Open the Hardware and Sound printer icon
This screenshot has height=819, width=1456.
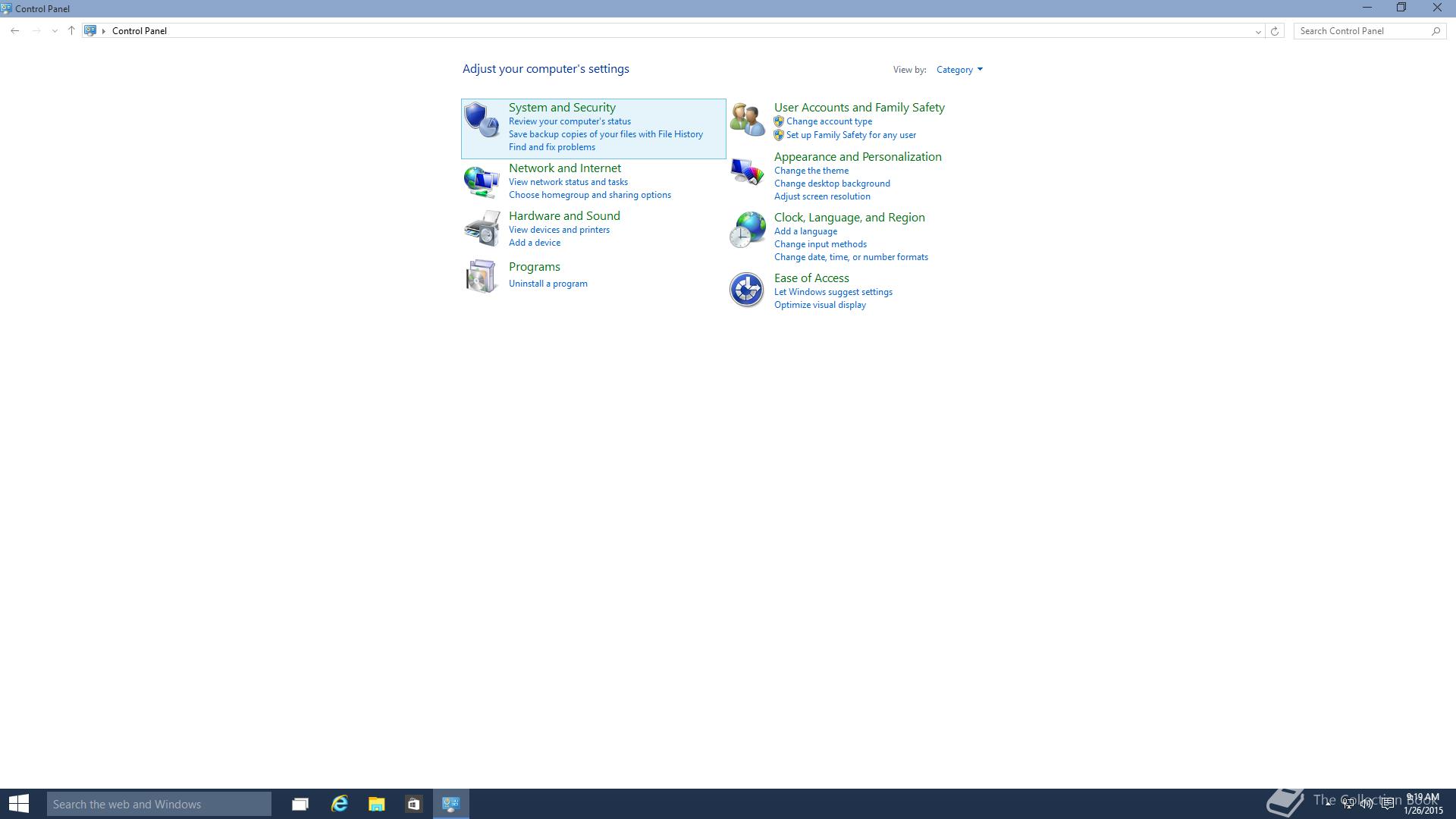click(x=482, y=228)
